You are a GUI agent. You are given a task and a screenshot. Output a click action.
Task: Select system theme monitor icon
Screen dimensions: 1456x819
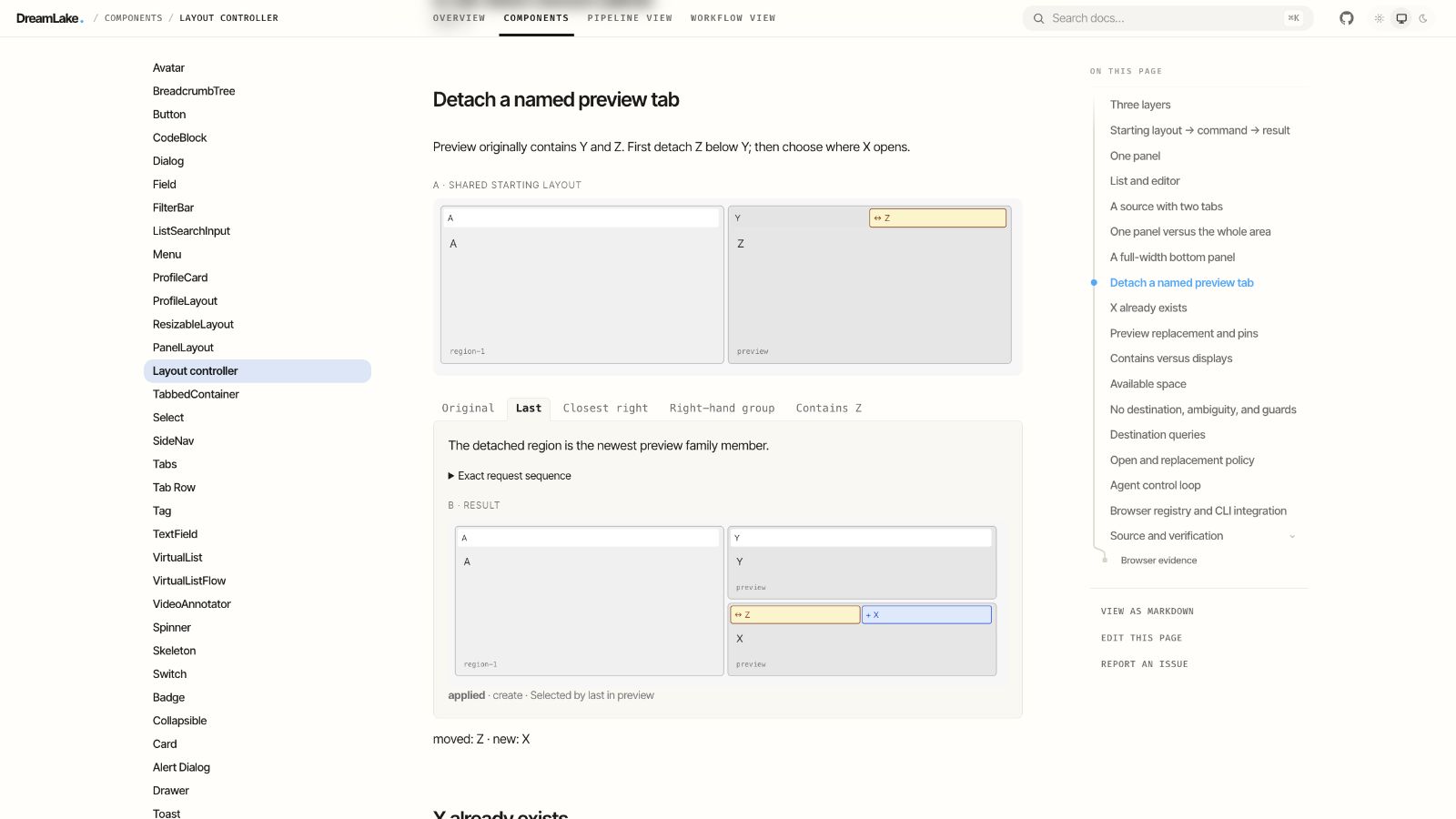pyautogui.click(x=1401, y=18)
